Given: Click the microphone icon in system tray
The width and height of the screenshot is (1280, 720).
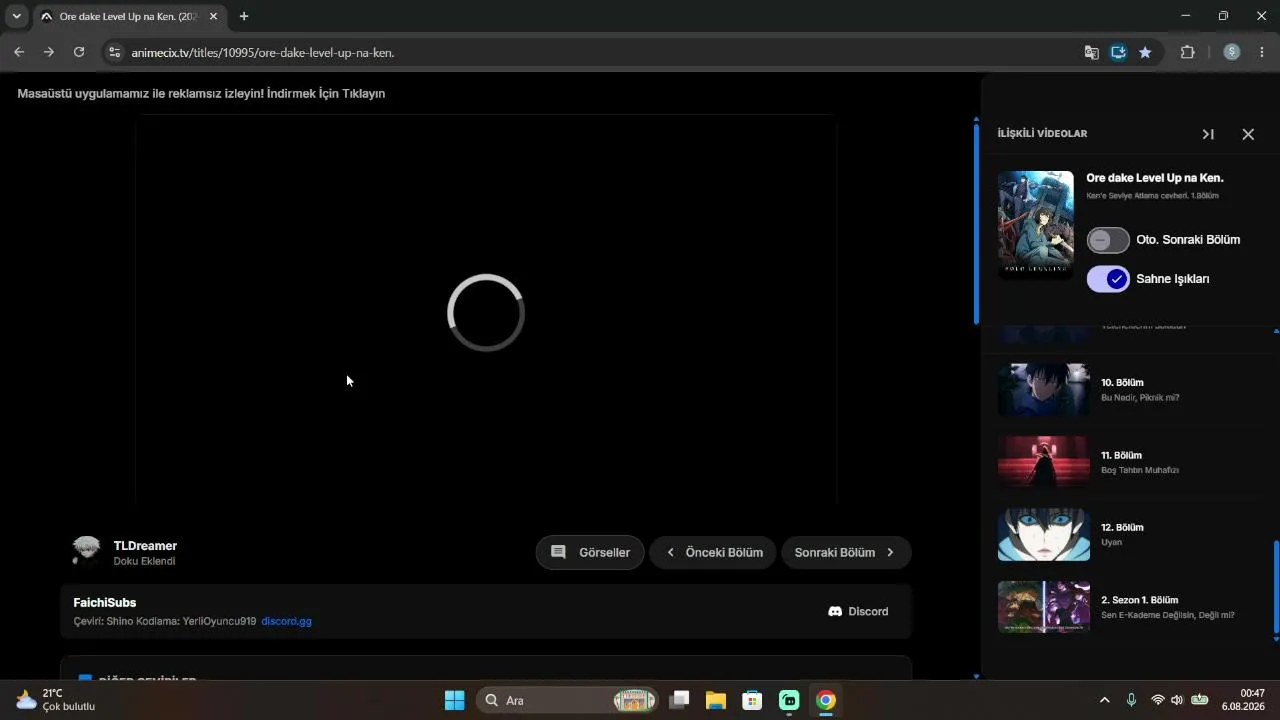Looking at the screenshot, I should [1131, 700].
